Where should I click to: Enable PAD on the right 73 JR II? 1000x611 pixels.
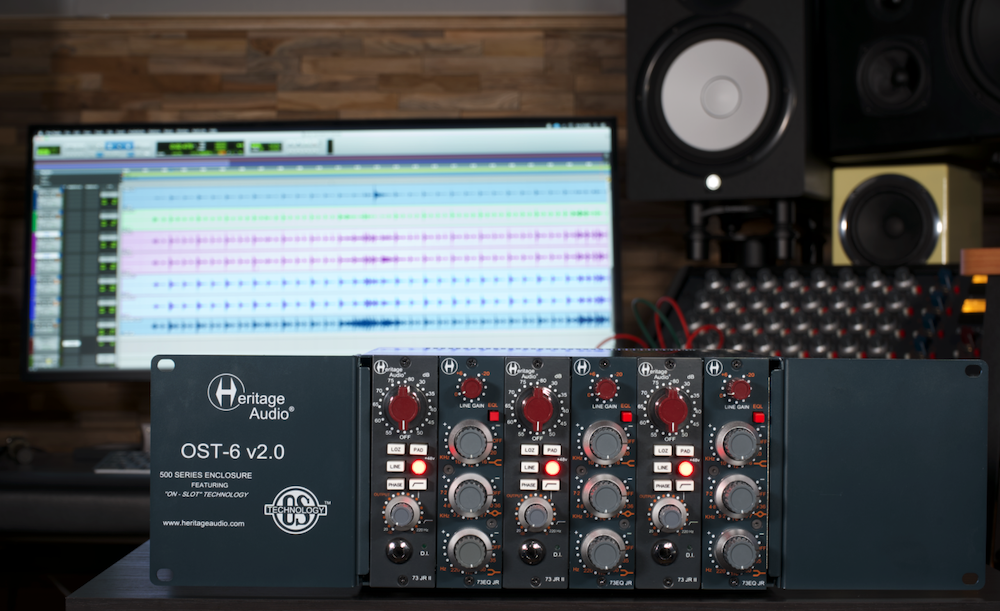point(685,451)
